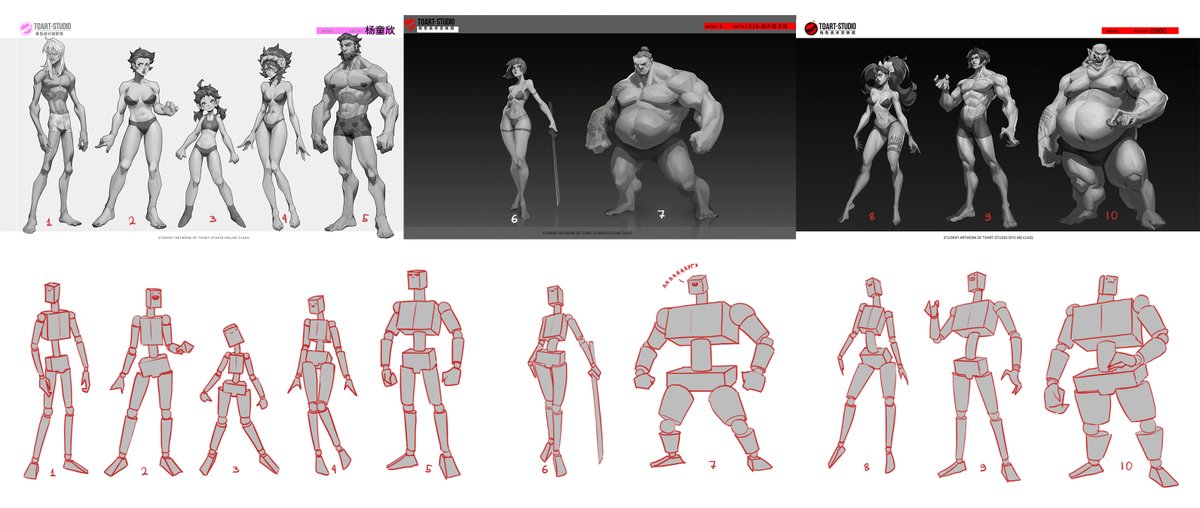Select the artist name 杨童欣 label
Screen dimensions: 1200x508
click(x=381, y=30)
